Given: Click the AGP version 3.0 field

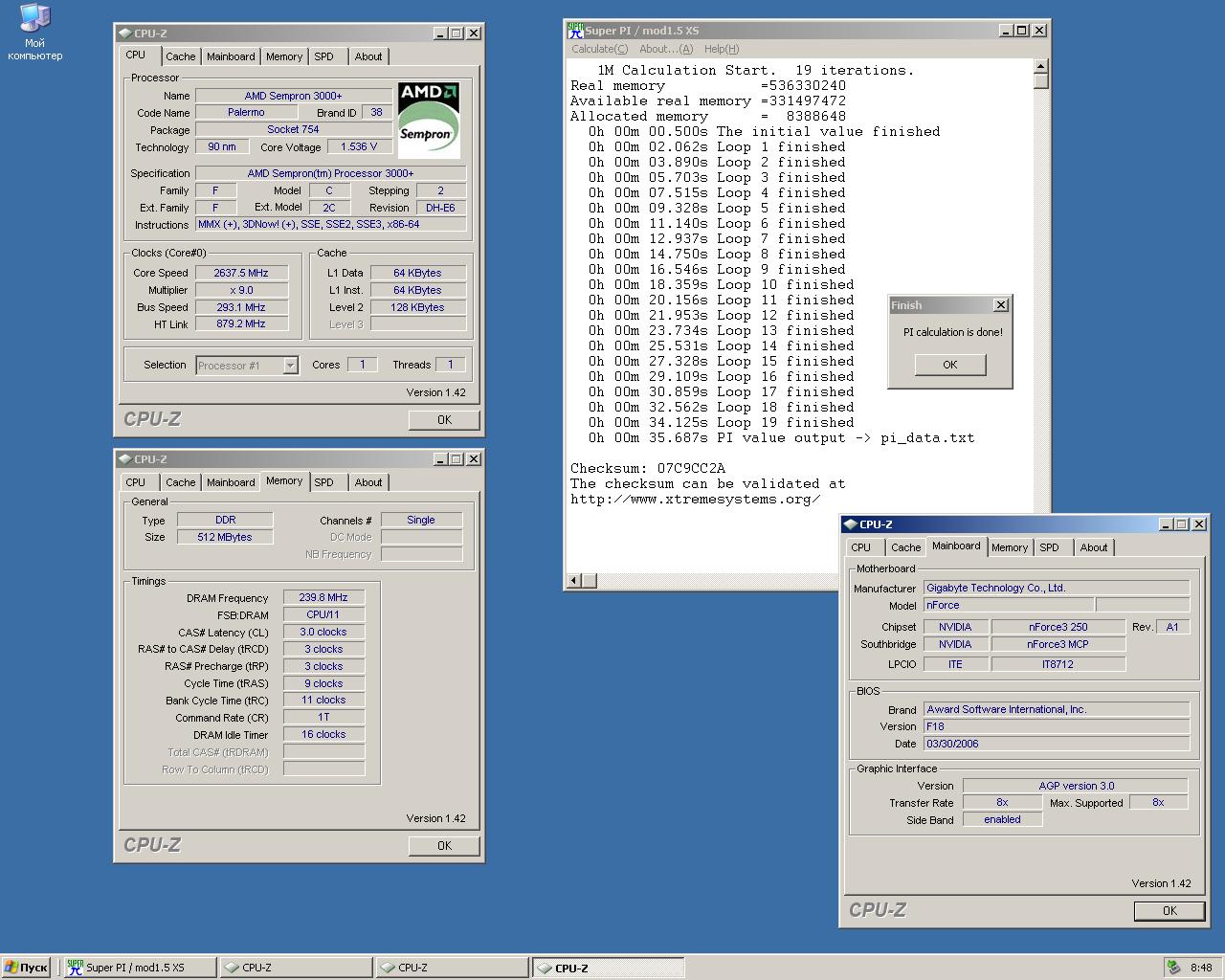Looking at the screenshot, I should click(1076, 786).
